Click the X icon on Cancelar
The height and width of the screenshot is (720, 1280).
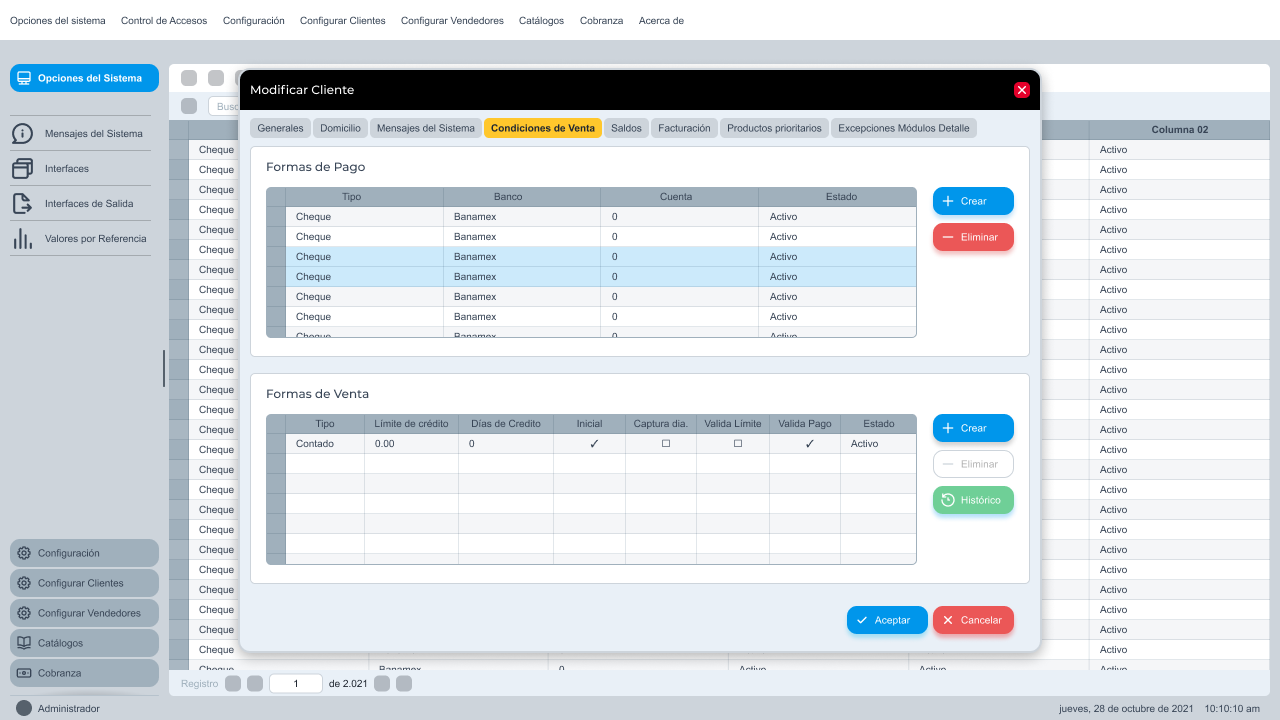pos(948,620)
